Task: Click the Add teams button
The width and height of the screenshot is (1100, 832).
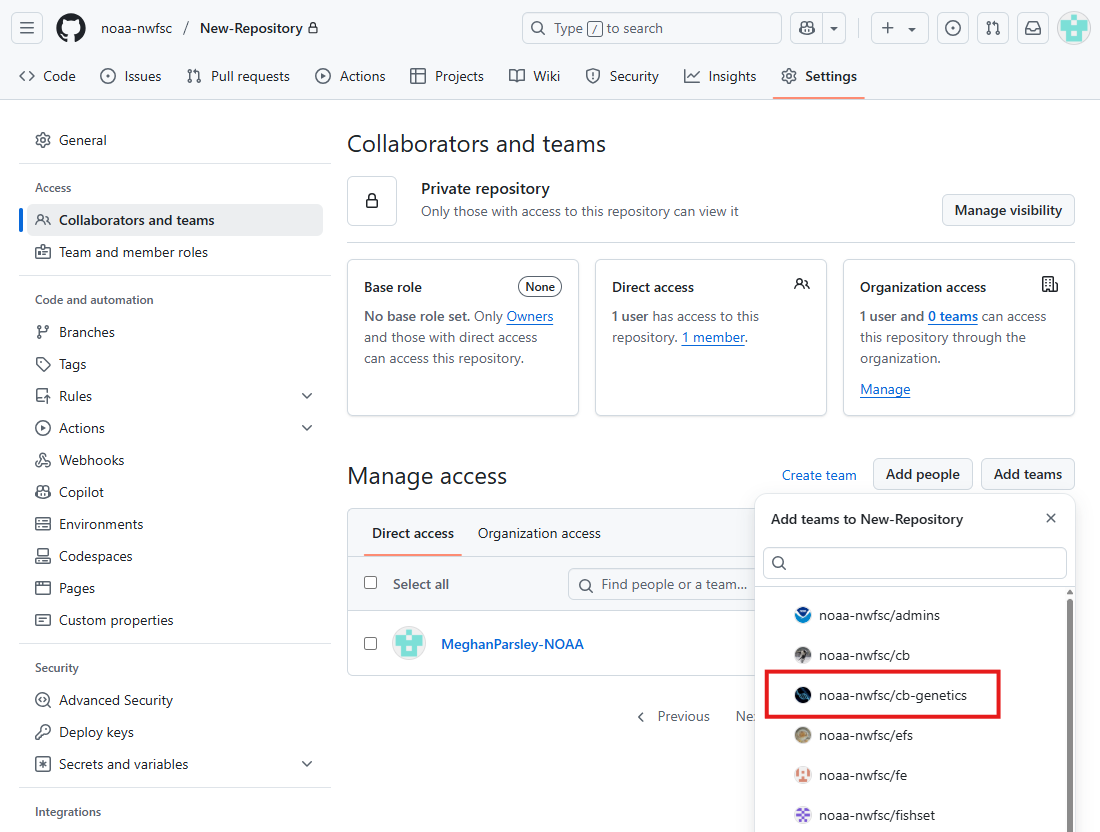Action: tap(1028, 474)
